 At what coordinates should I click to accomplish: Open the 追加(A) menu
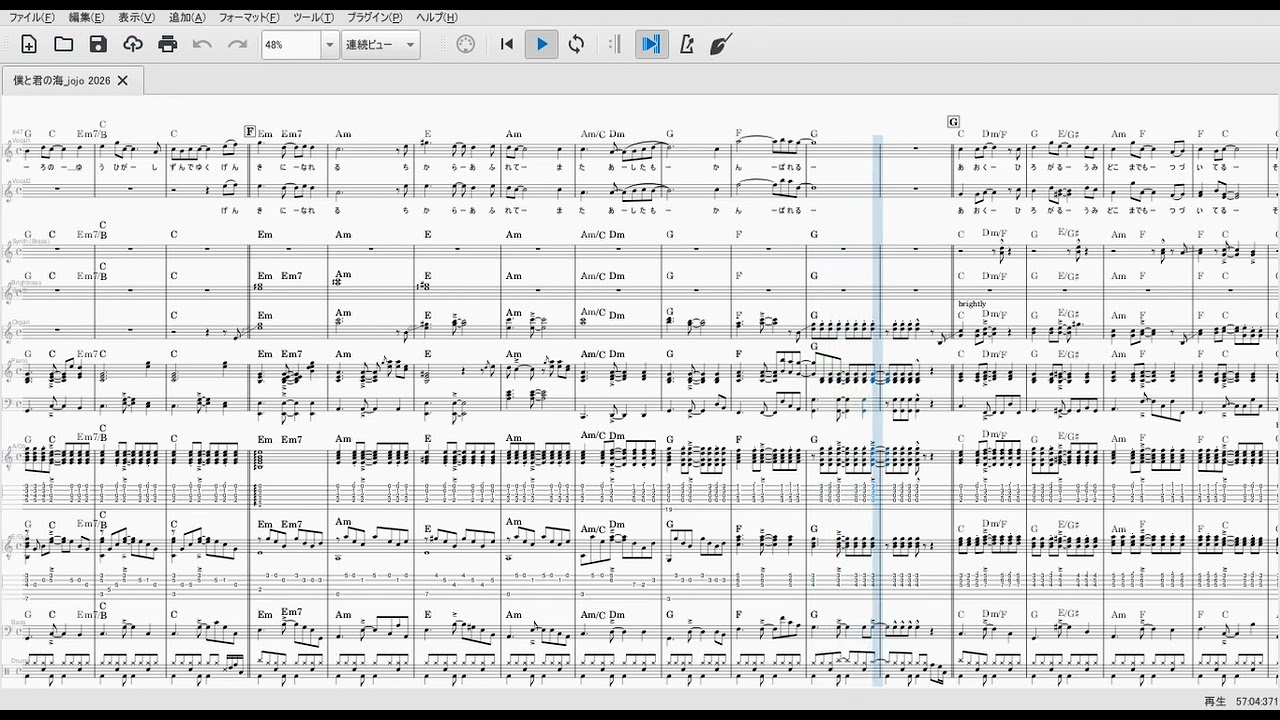pos(187,18)
